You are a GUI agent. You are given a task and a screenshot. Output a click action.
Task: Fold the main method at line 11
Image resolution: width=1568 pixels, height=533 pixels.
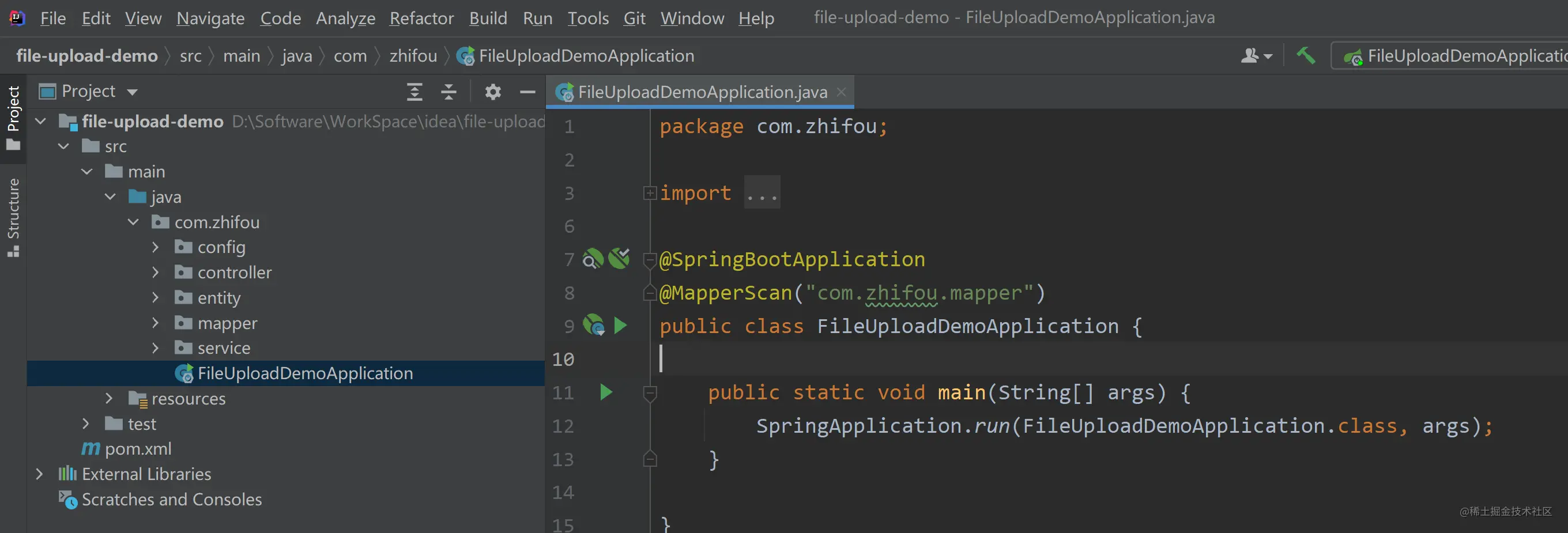tap(650, 394)
